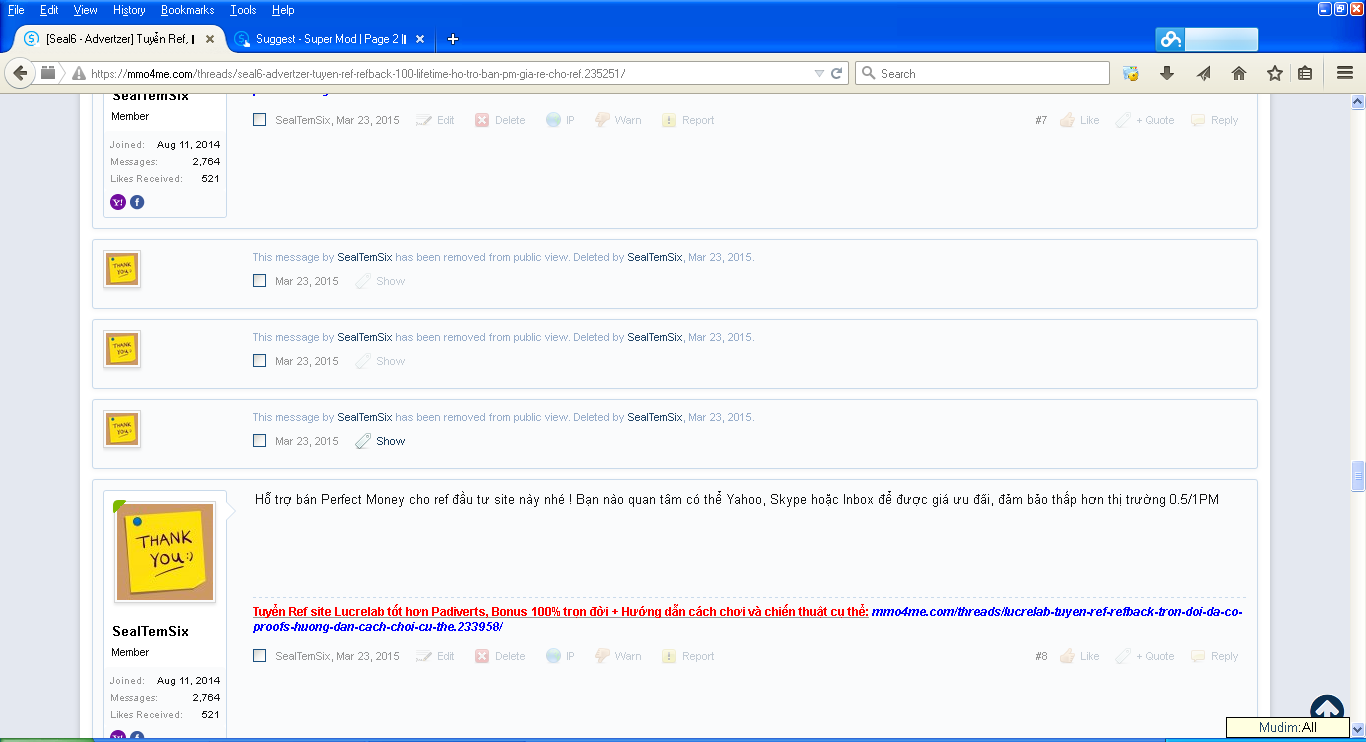Click Delete on post #7
The image size is (1366, 742).
(x=500, y=120)
